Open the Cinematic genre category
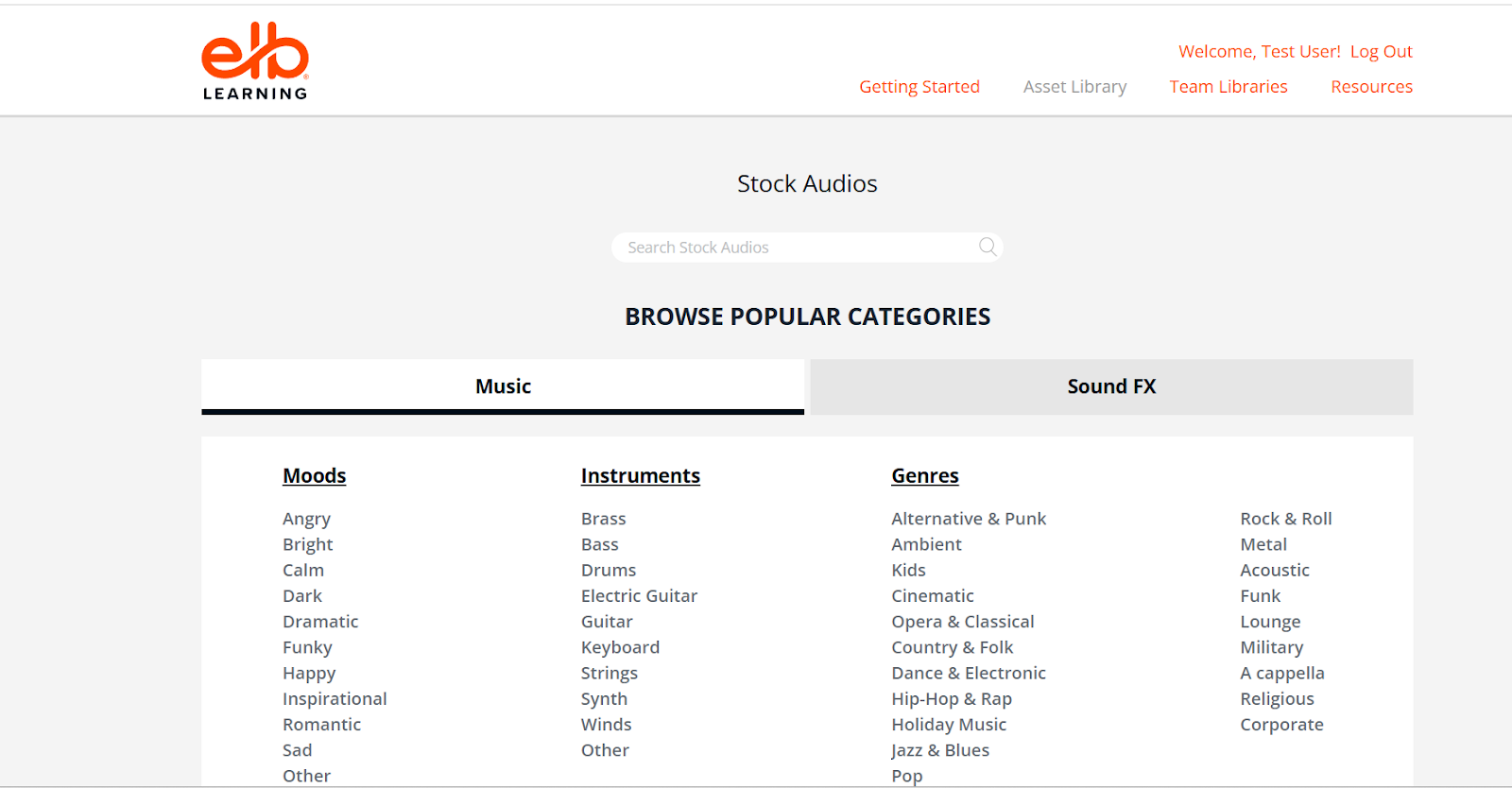This screenshot has height=788, width=1512. point(932,596)
